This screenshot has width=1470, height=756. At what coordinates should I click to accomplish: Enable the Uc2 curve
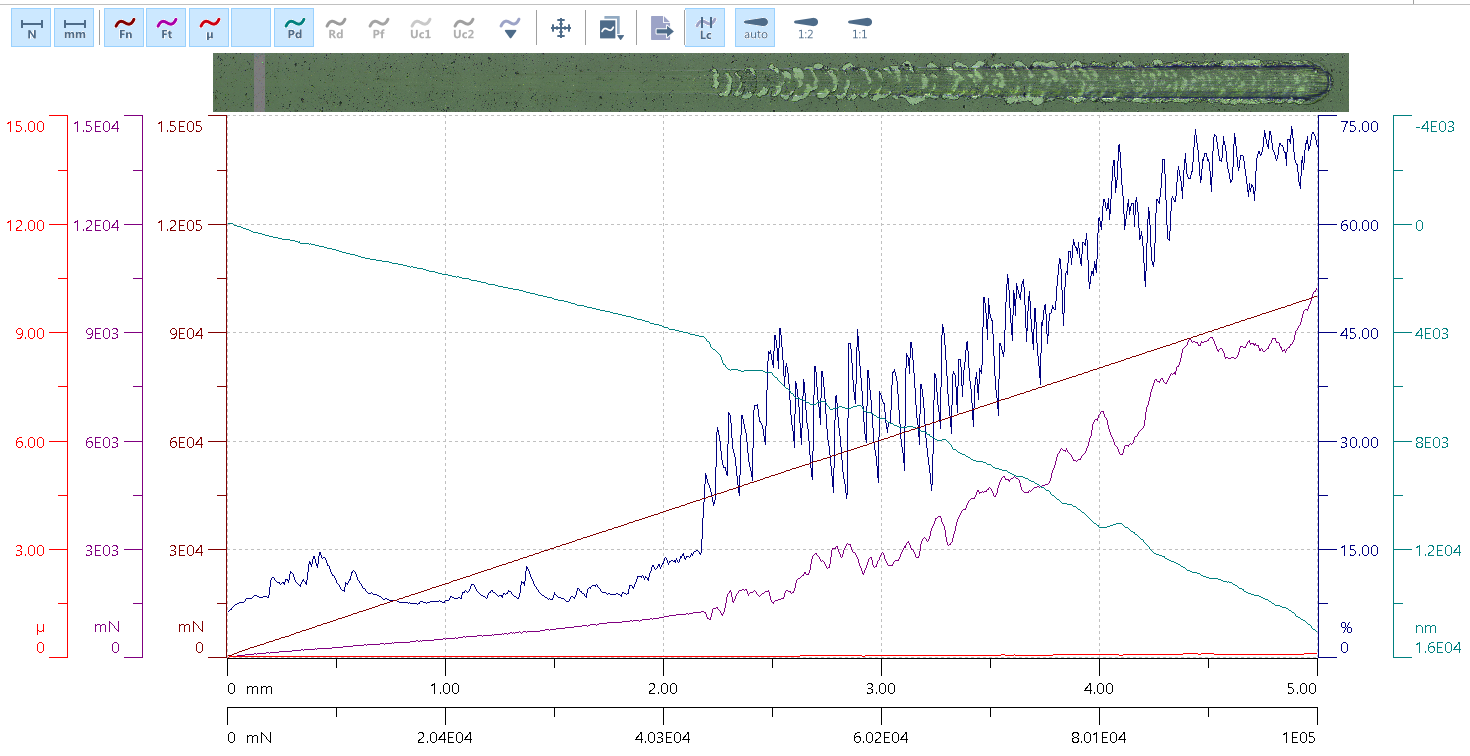click(463, 27)
